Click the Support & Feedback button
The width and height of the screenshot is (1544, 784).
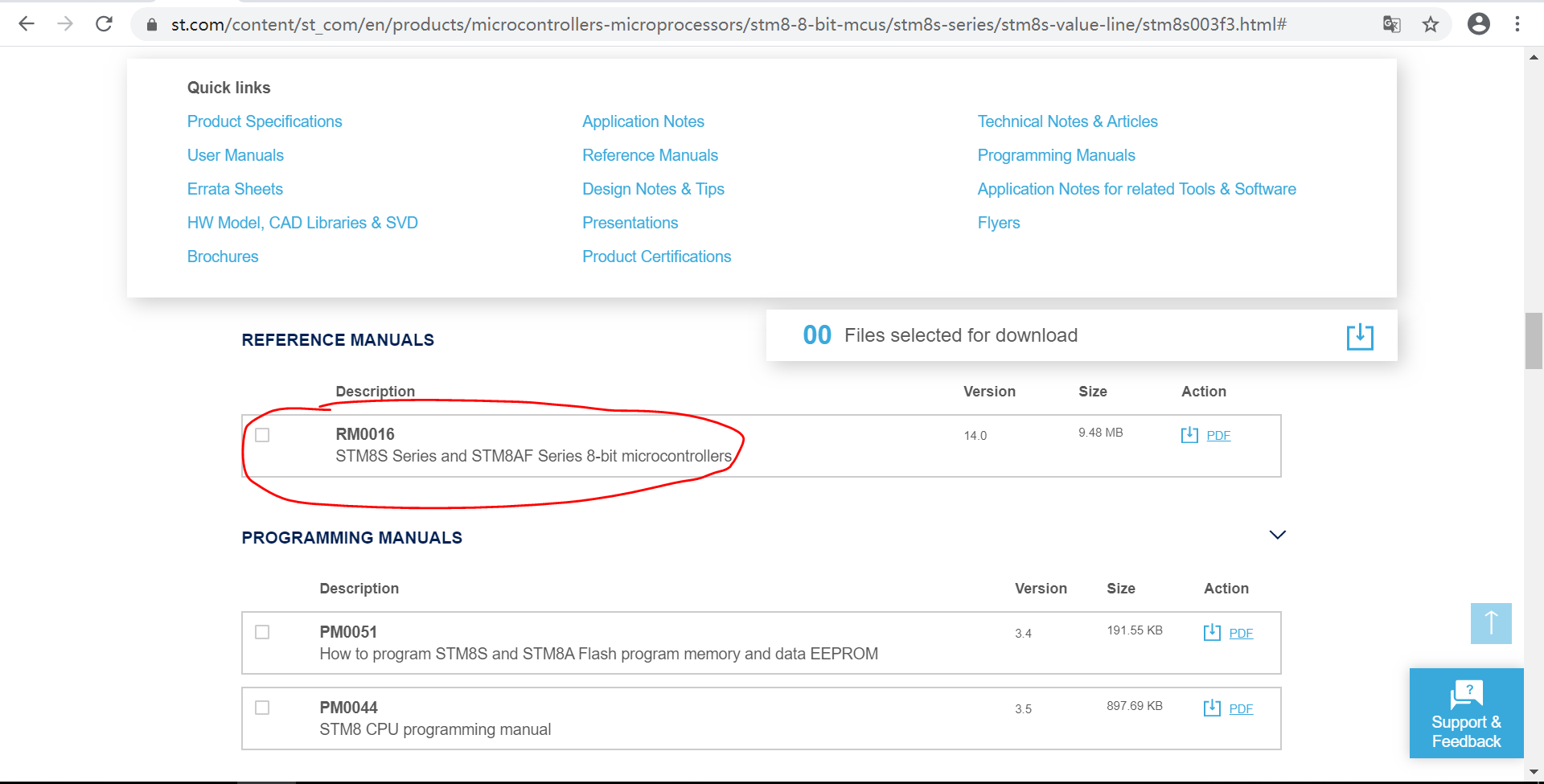click(1465, 713)
